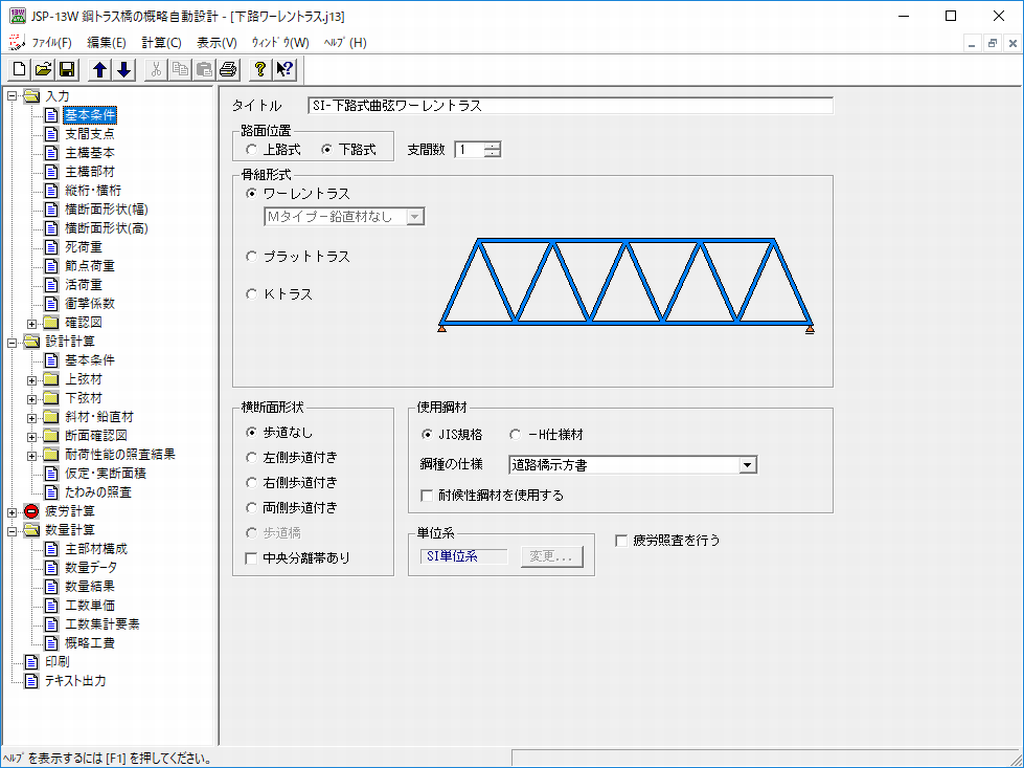This screenshot has height=768, width=1024.
Task: Open テキスト出力 in the tree
Action: 75,681
